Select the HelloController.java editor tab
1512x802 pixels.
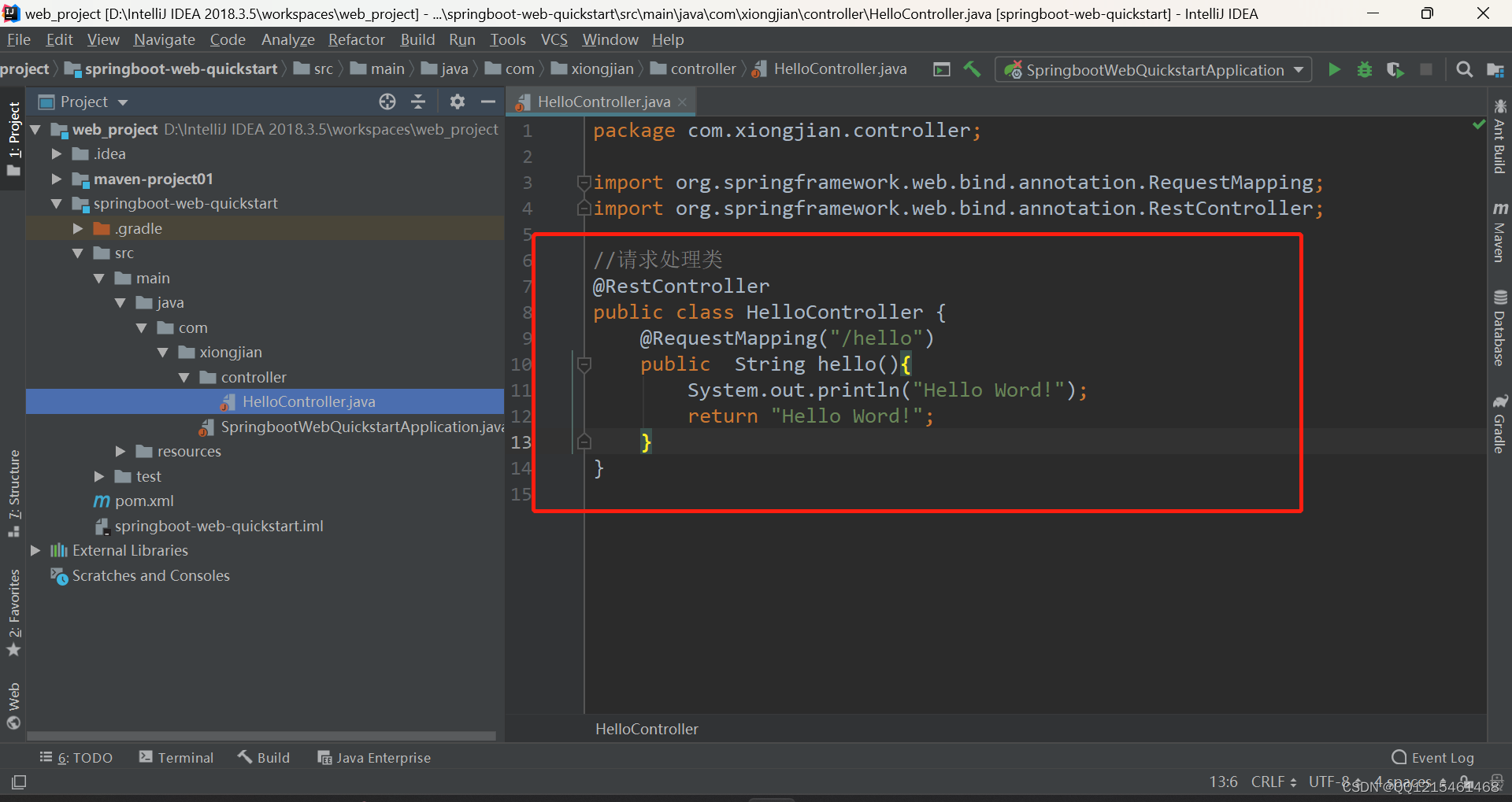coord(602,102)
